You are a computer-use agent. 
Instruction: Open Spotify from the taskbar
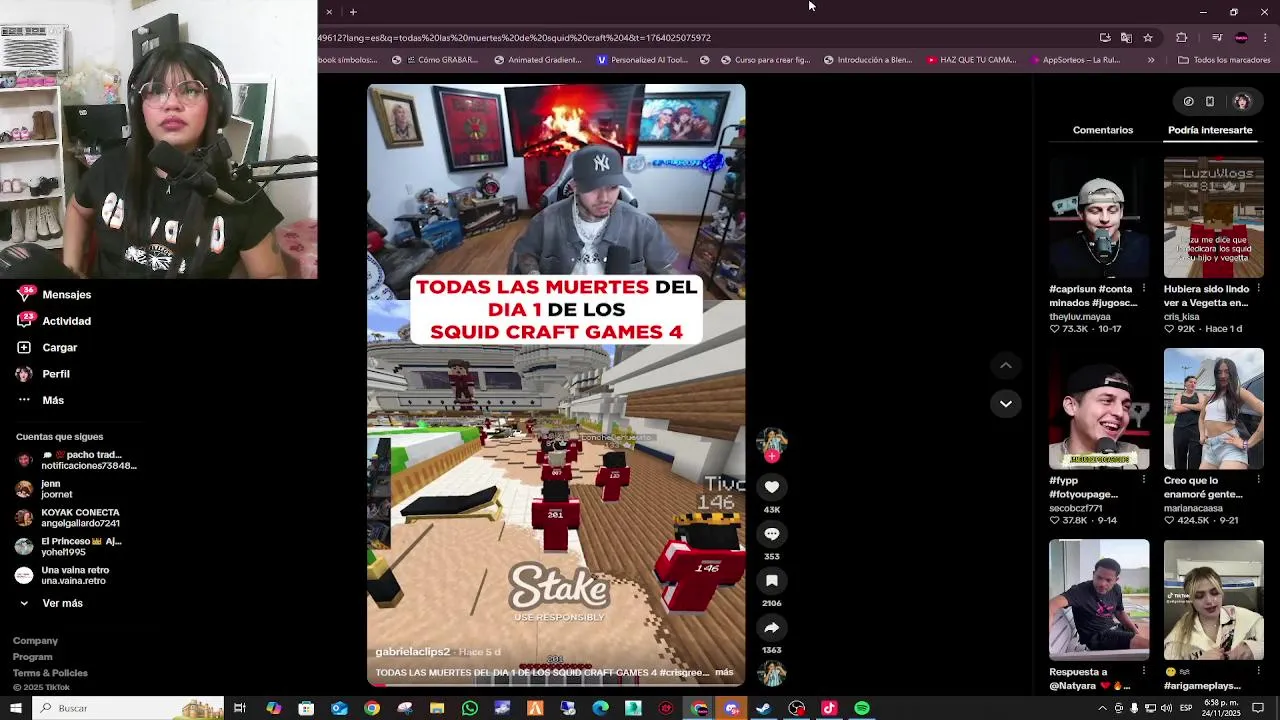pos(862,708)
